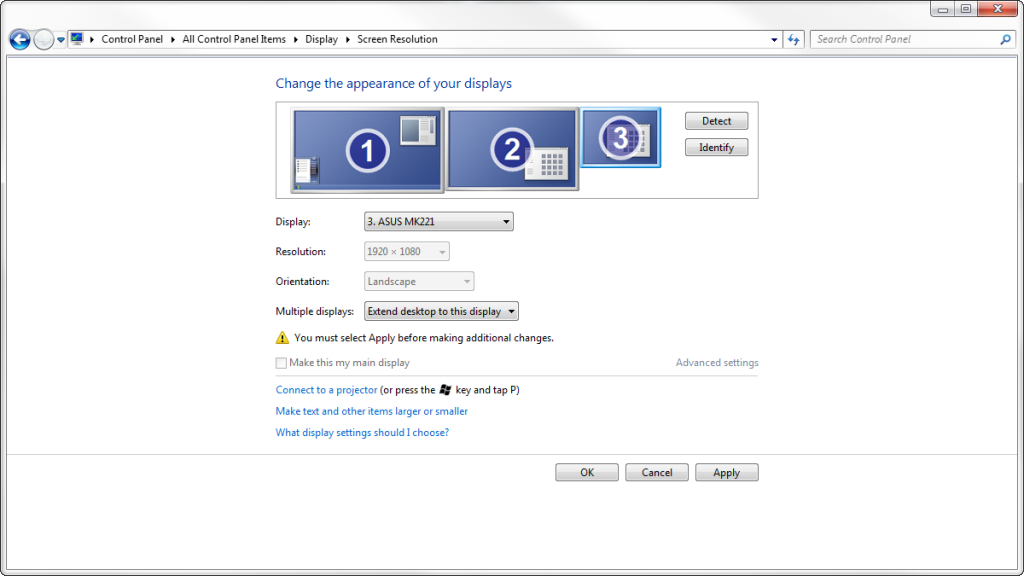This screenshot has width=1024, height=576.
Task: Select monitor 1 thumbnail
Action: (x=368, y=150)
